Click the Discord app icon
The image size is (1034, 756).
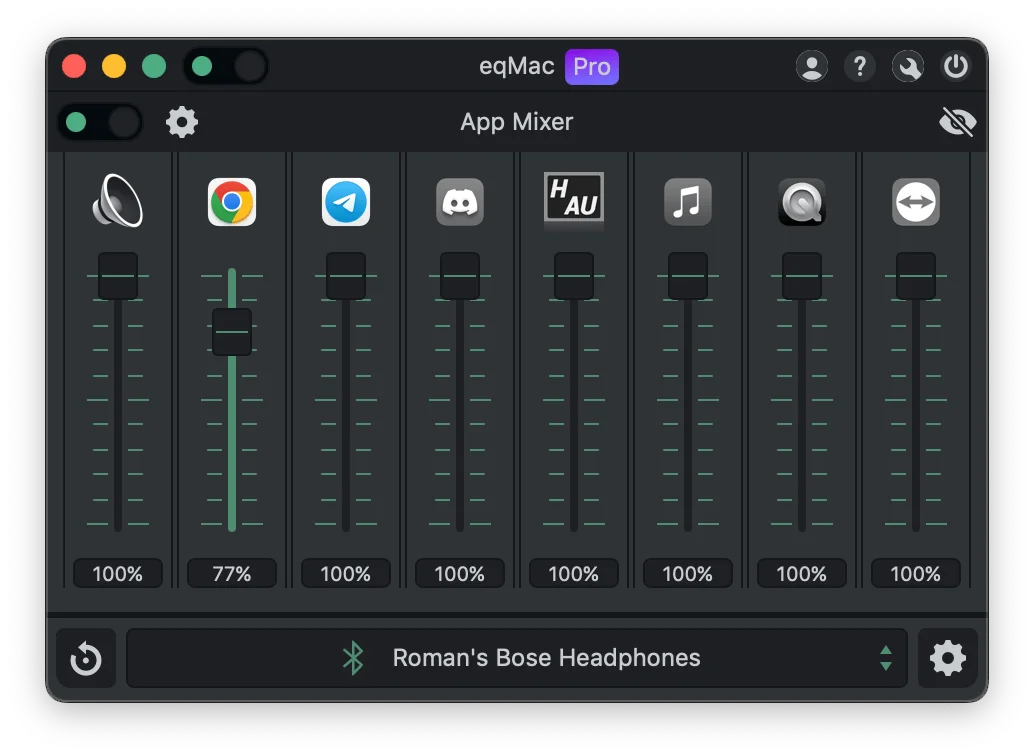(460, 202)
